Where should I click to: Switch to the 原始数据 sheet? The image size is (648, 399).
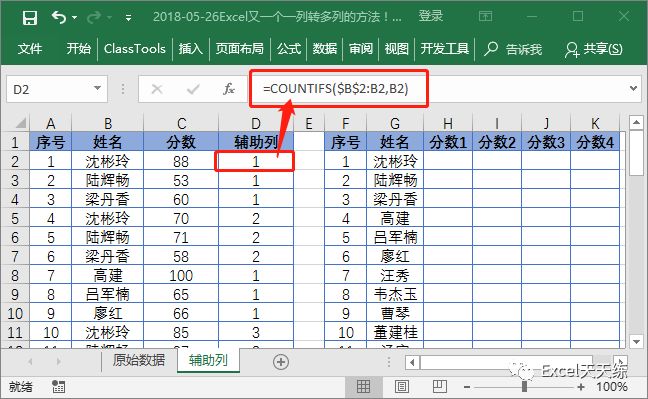[139, 360]
